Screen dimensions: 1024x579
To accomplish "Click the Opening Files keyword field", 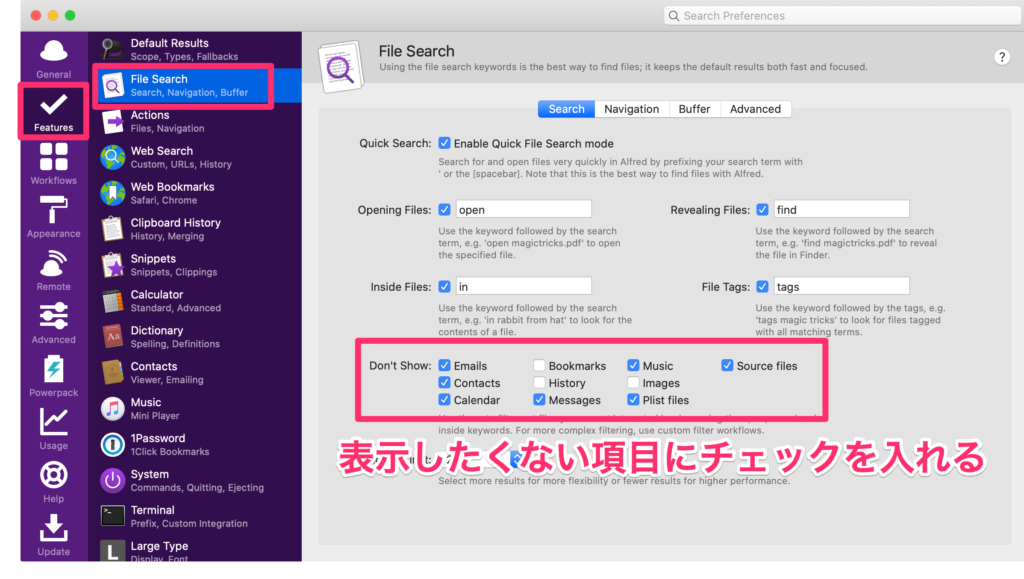I will [523, 210].
